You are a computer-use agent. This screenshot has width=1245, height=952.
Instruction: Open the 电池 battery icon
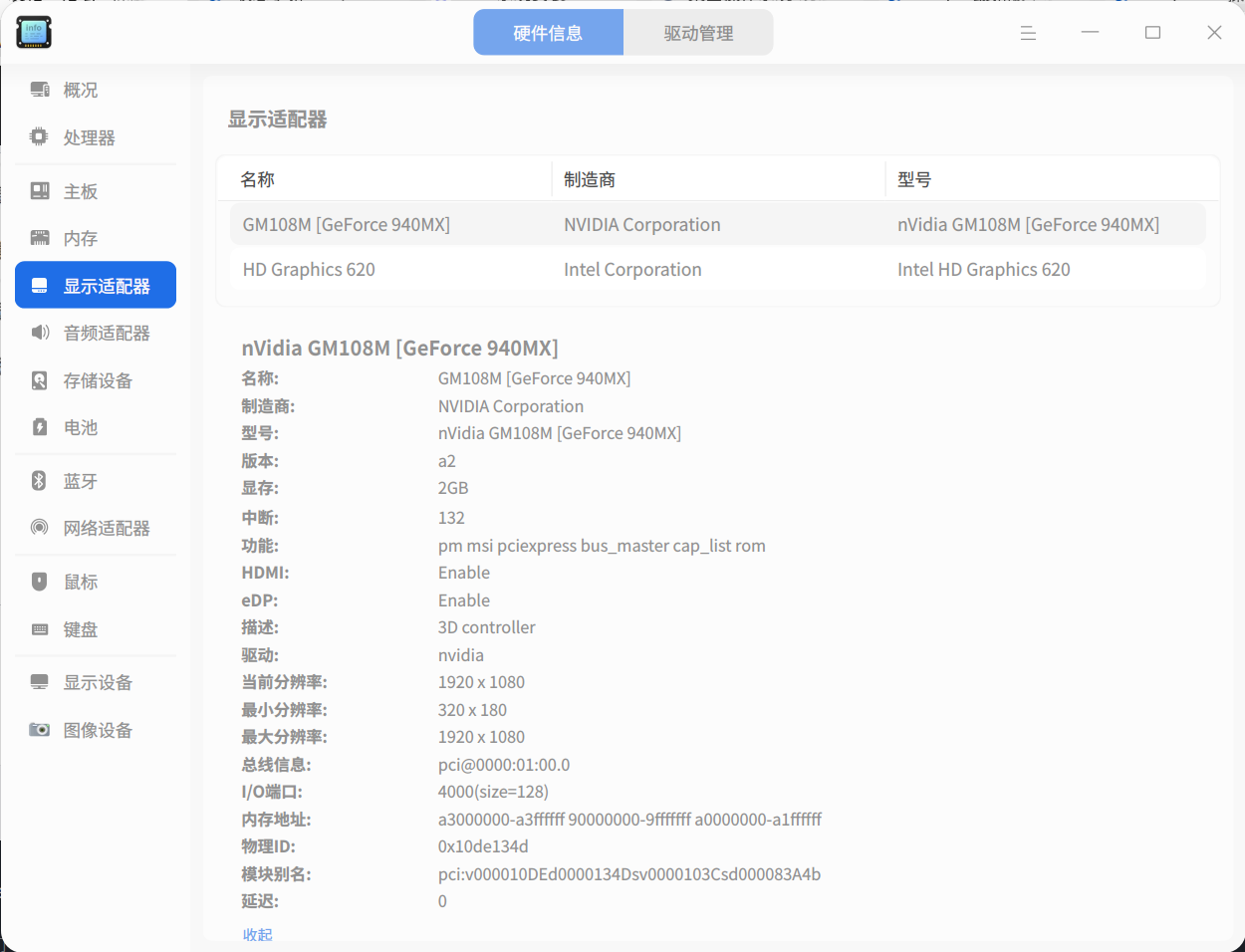[40, 427]
